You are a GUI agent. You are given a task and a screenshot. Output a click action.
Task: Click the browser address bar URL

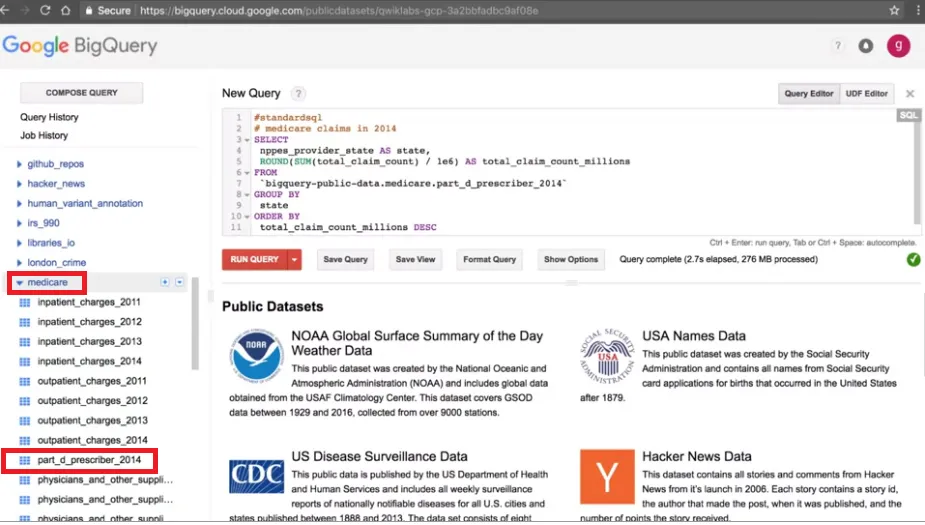(339, 11)
